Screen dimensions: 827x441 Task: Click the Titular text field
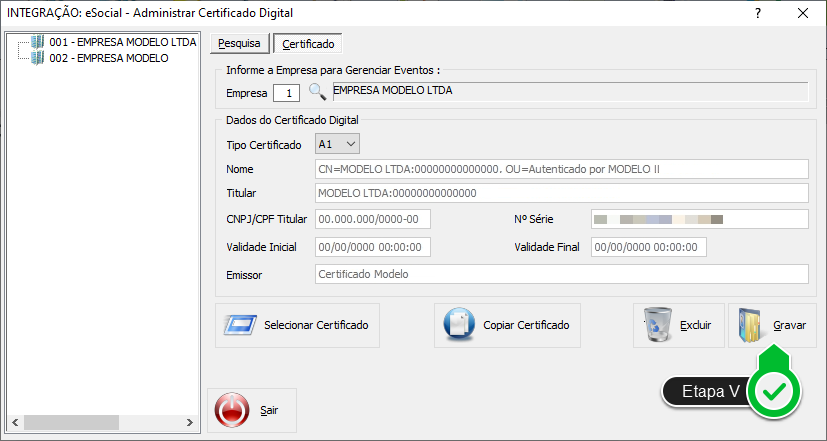point(560,193)
